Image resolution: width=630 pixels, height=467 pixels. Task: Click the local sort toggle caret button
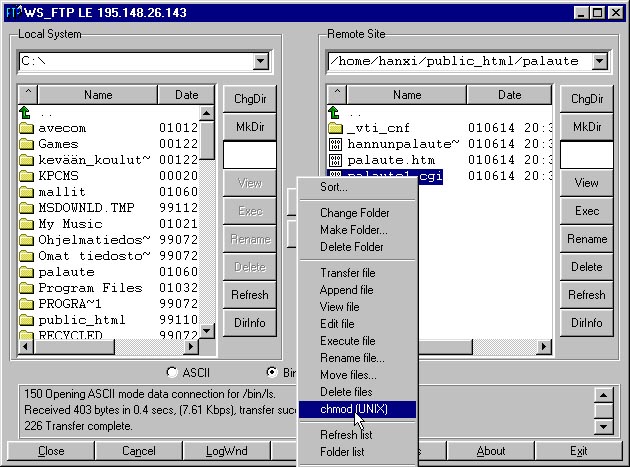(x=28, y=95)
